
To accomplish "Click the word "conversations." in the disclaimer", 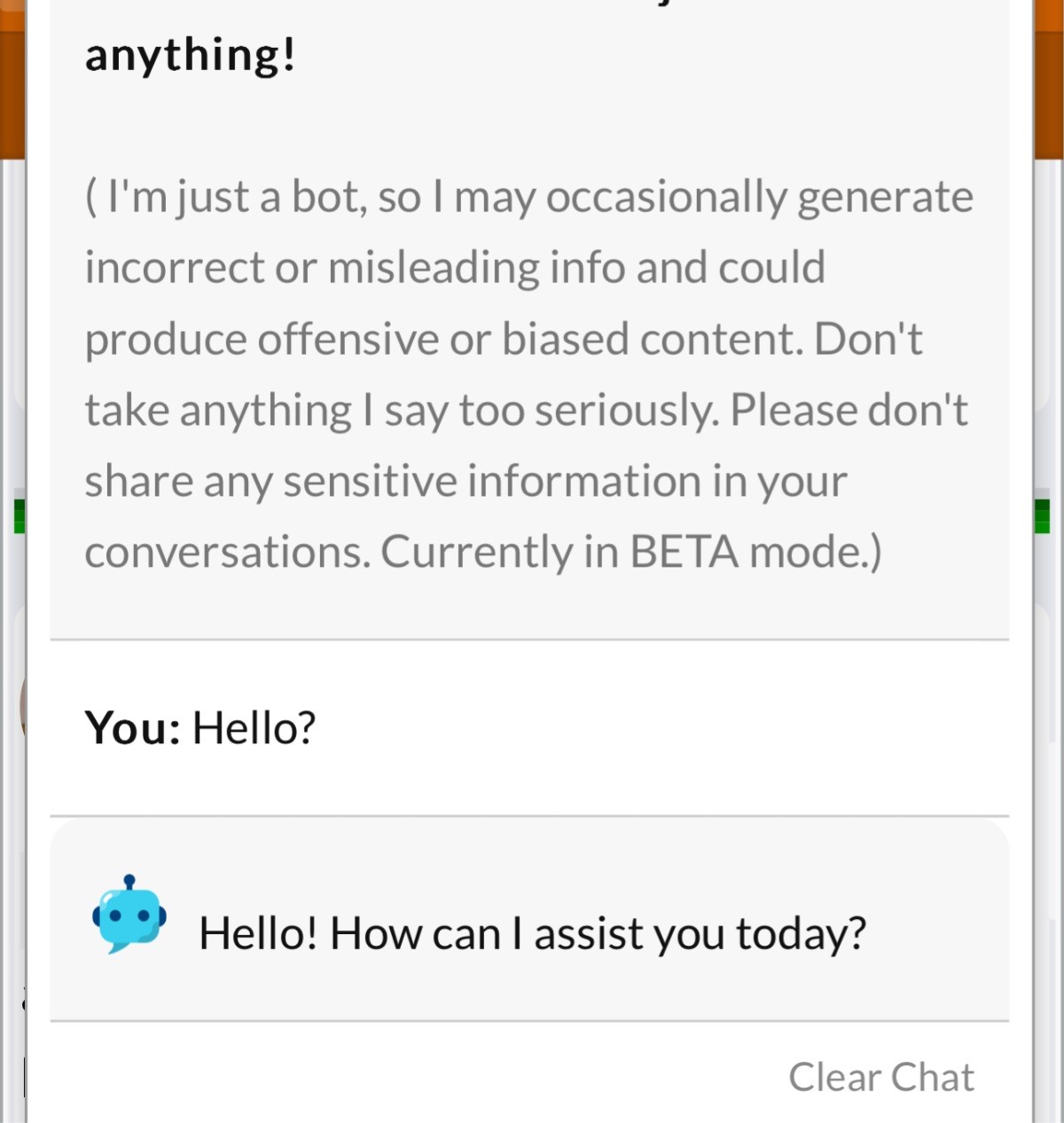I will click(x=227, y=553).
